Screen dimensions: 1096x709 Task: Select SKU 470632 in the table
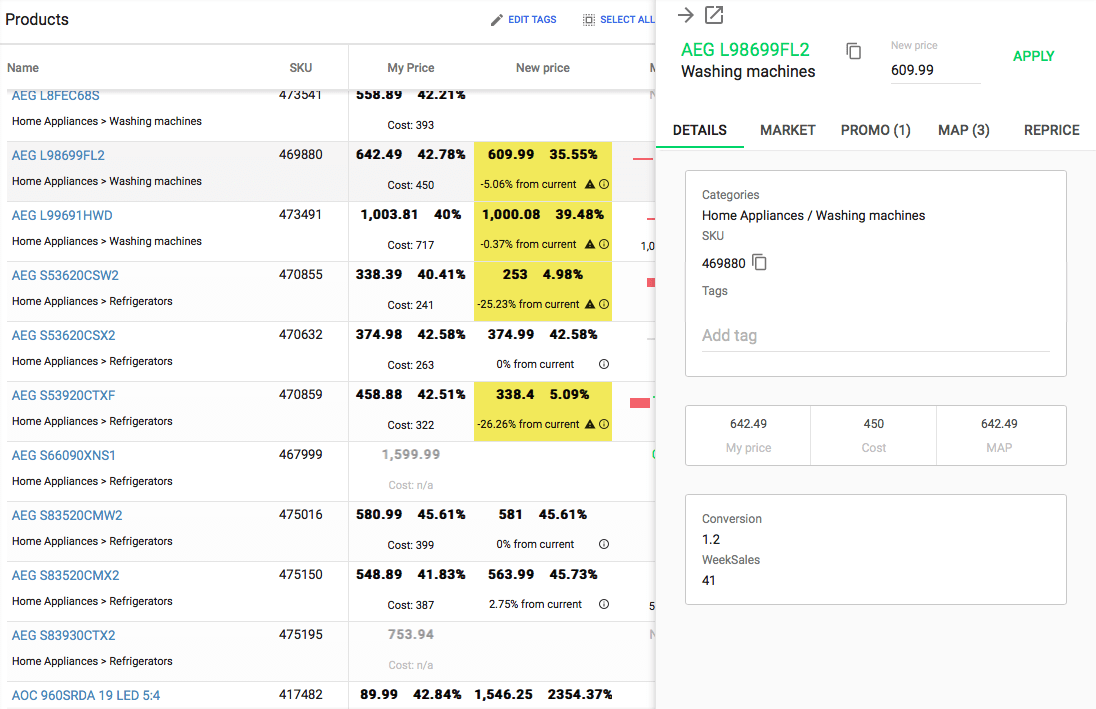tap(301, 335)
